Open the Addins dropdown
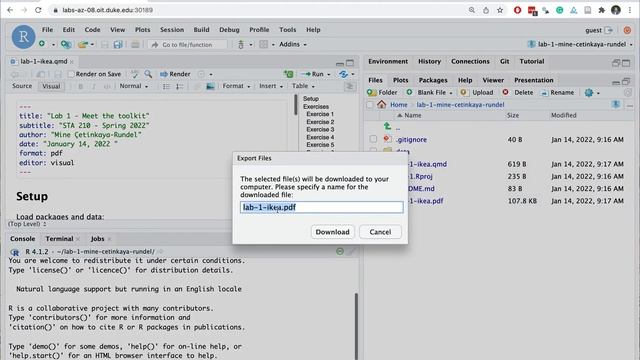640x360 pixels. click(293, 44)
